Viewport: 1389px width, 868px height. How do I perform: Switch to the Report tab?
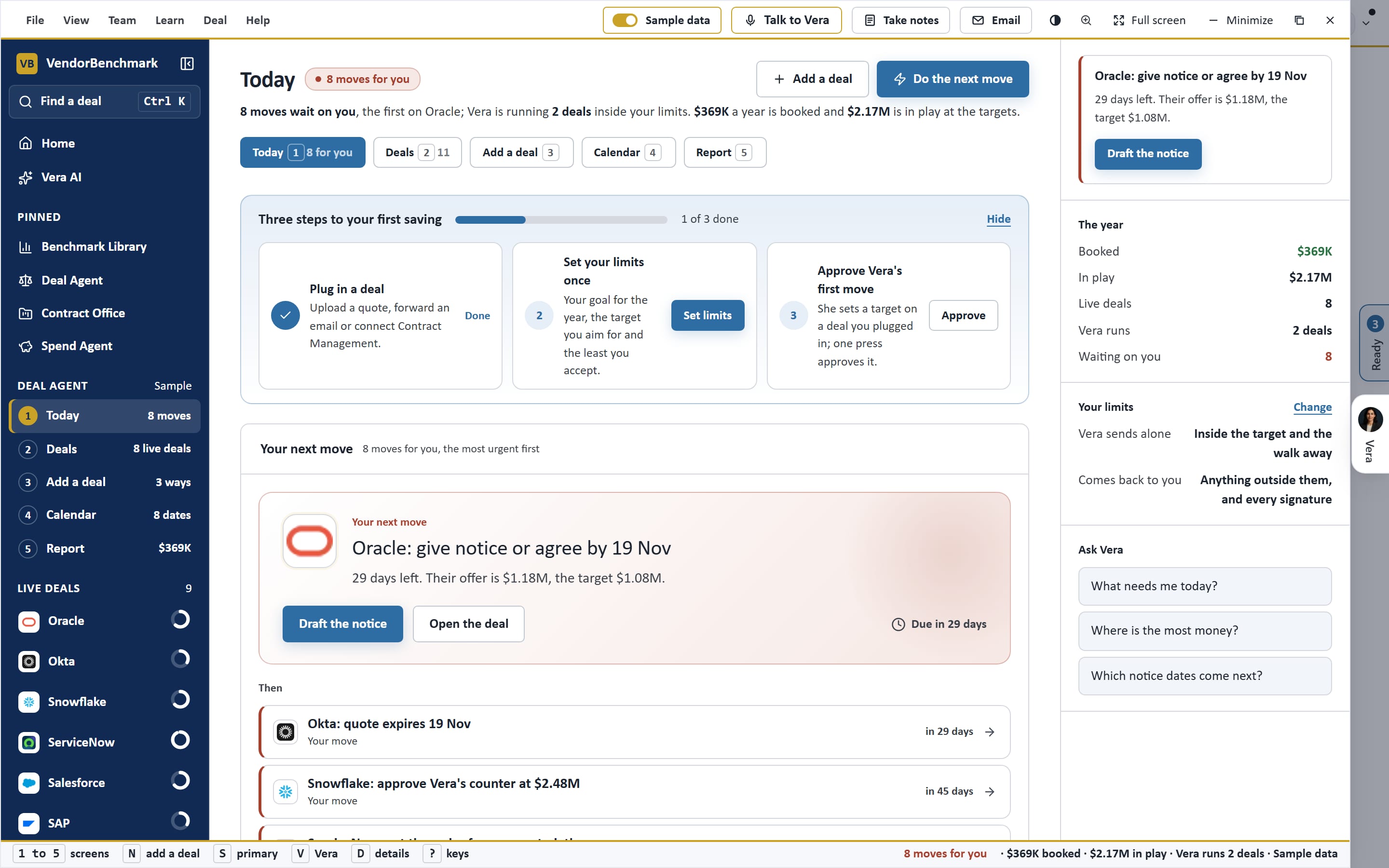[x=724, y=152]
